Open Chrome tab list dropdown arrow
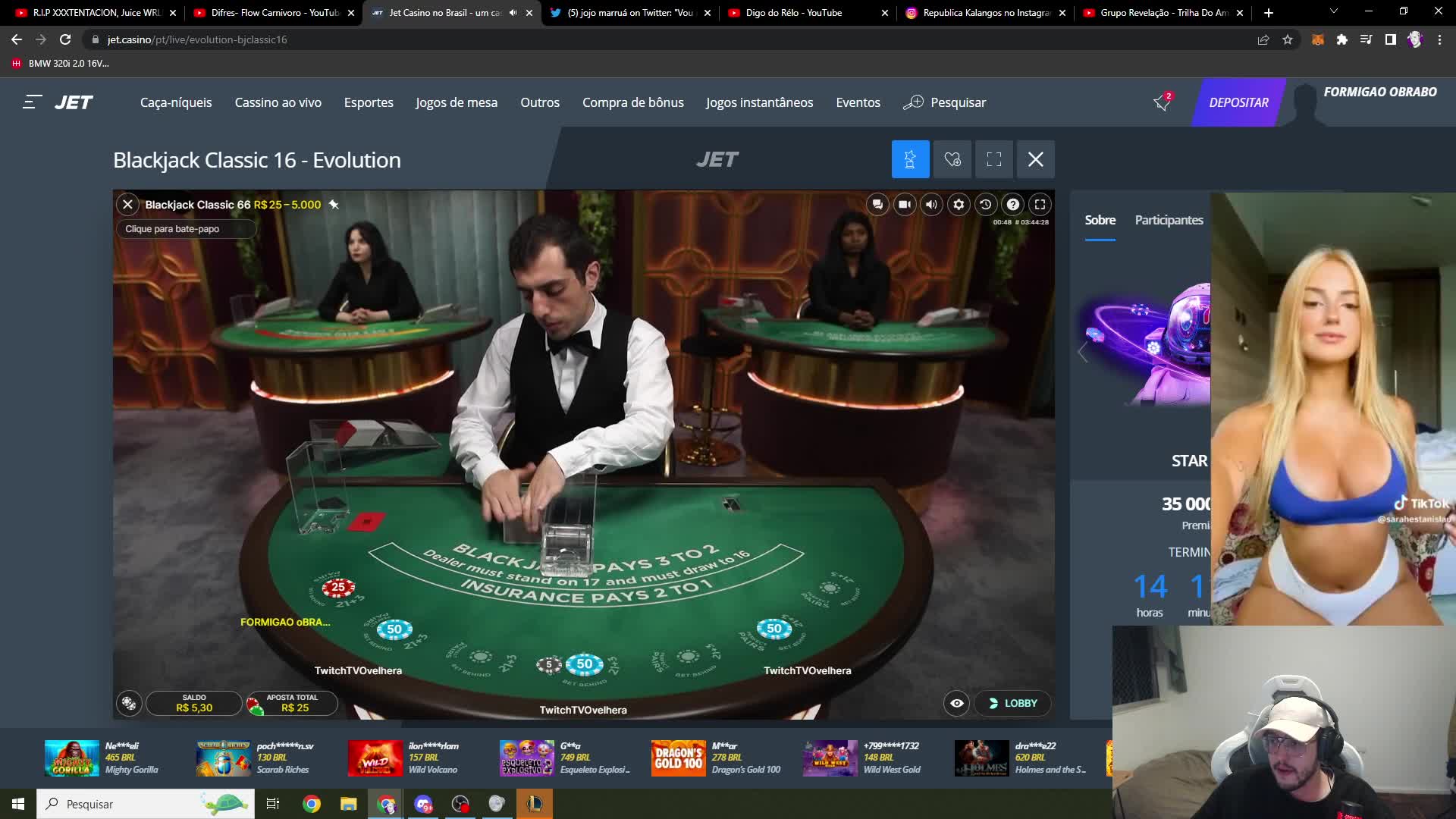 coord(1334,12)
